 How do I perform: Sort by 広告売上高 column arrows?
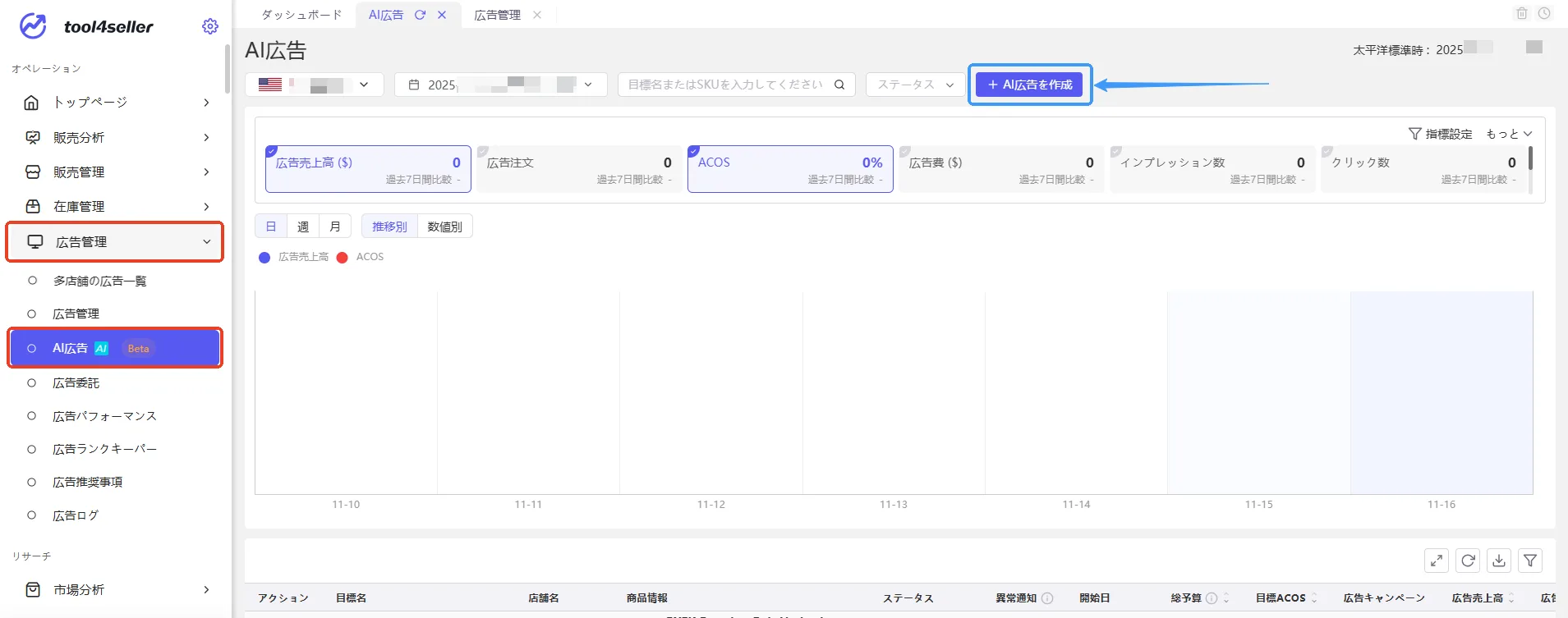pos(1511,598)
